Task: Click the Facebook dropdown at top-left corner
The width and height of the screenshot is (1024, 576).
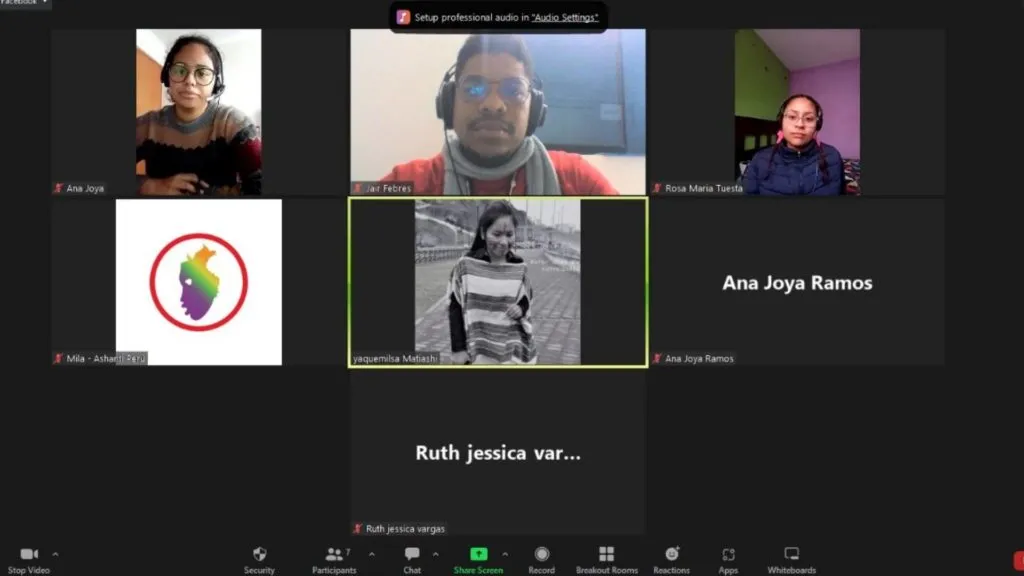Action: click(x=24, y=3)
